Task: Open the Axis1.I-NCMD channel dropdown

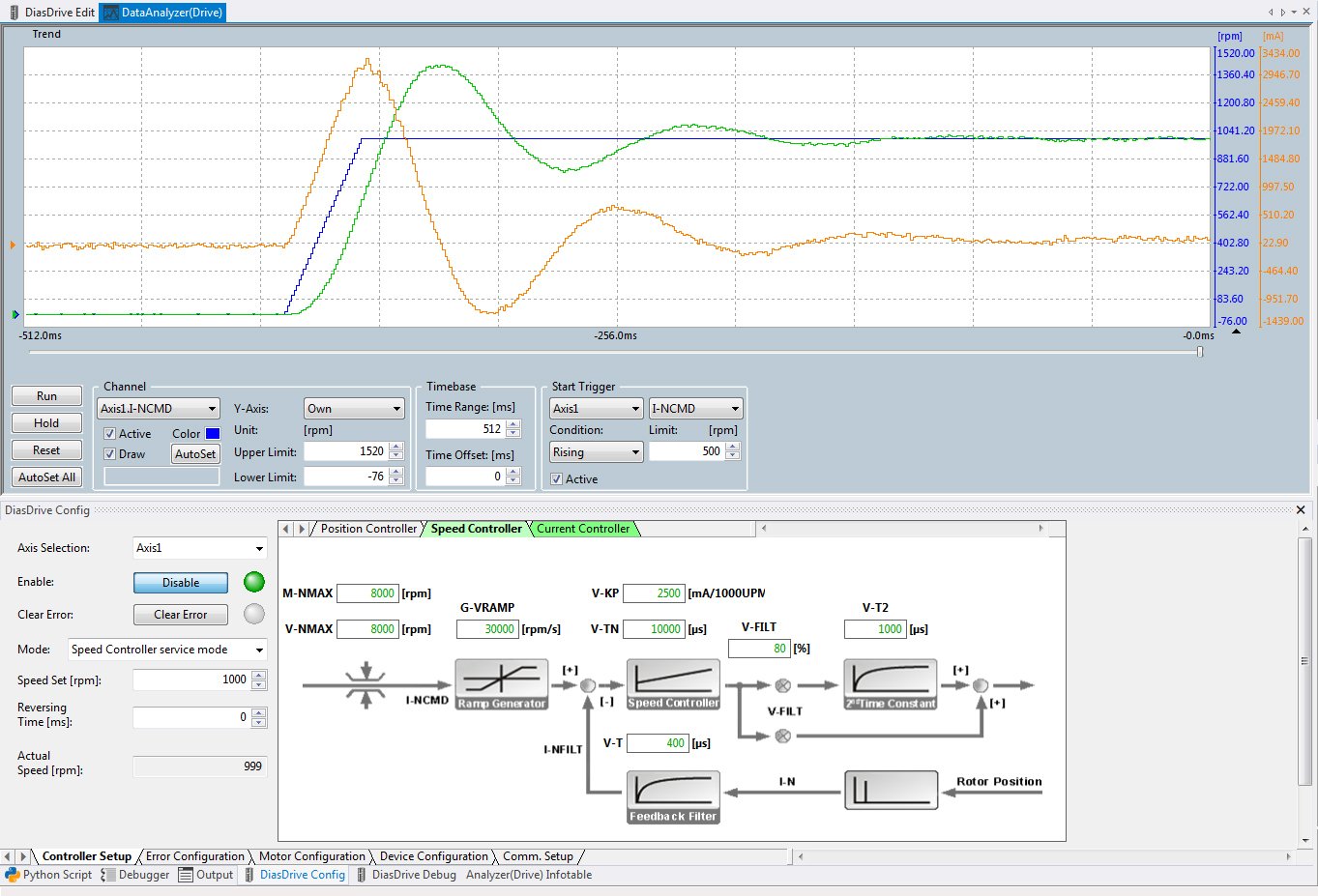Action: [x=159, y=409]
